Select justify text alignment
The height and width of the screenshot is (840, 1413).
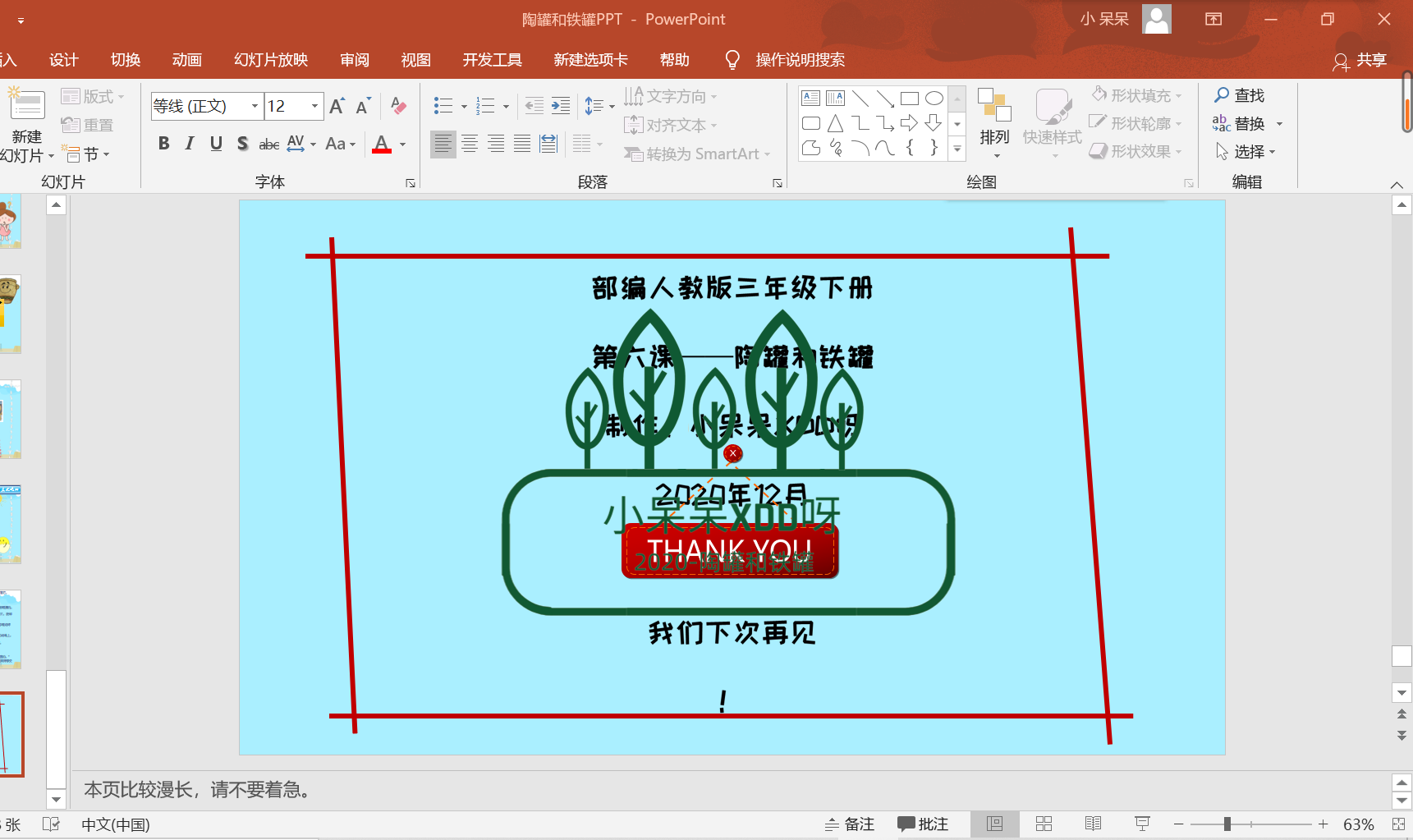tap(522, 145)
